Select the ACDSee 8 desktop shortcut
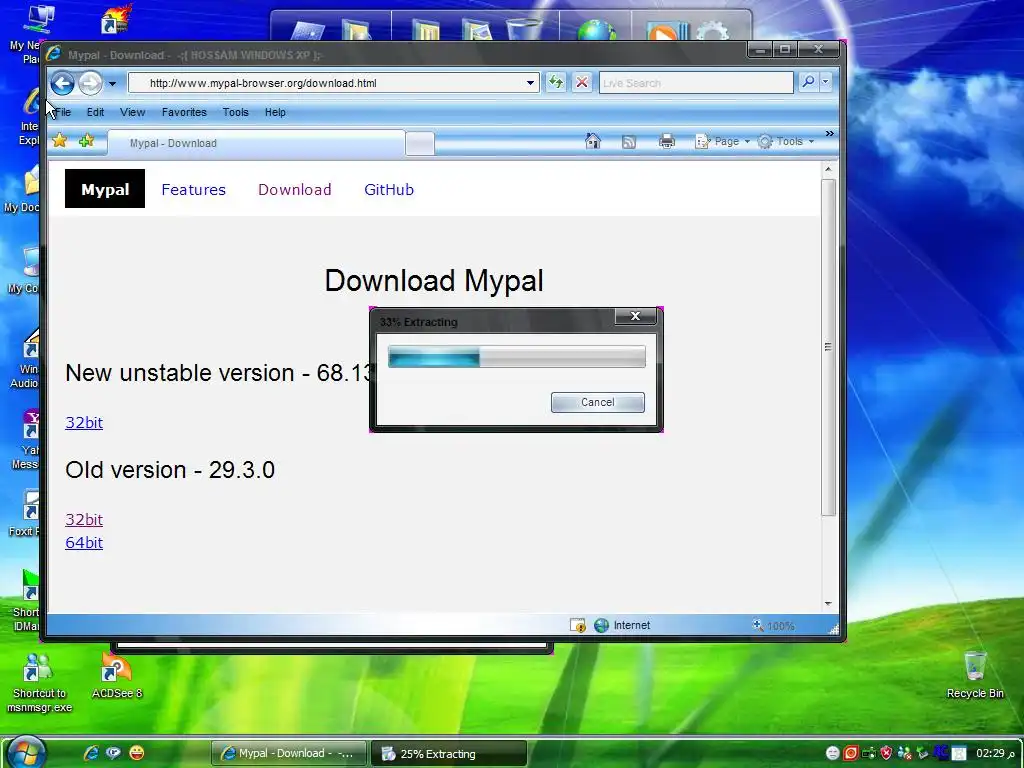 tap(117, 677)
